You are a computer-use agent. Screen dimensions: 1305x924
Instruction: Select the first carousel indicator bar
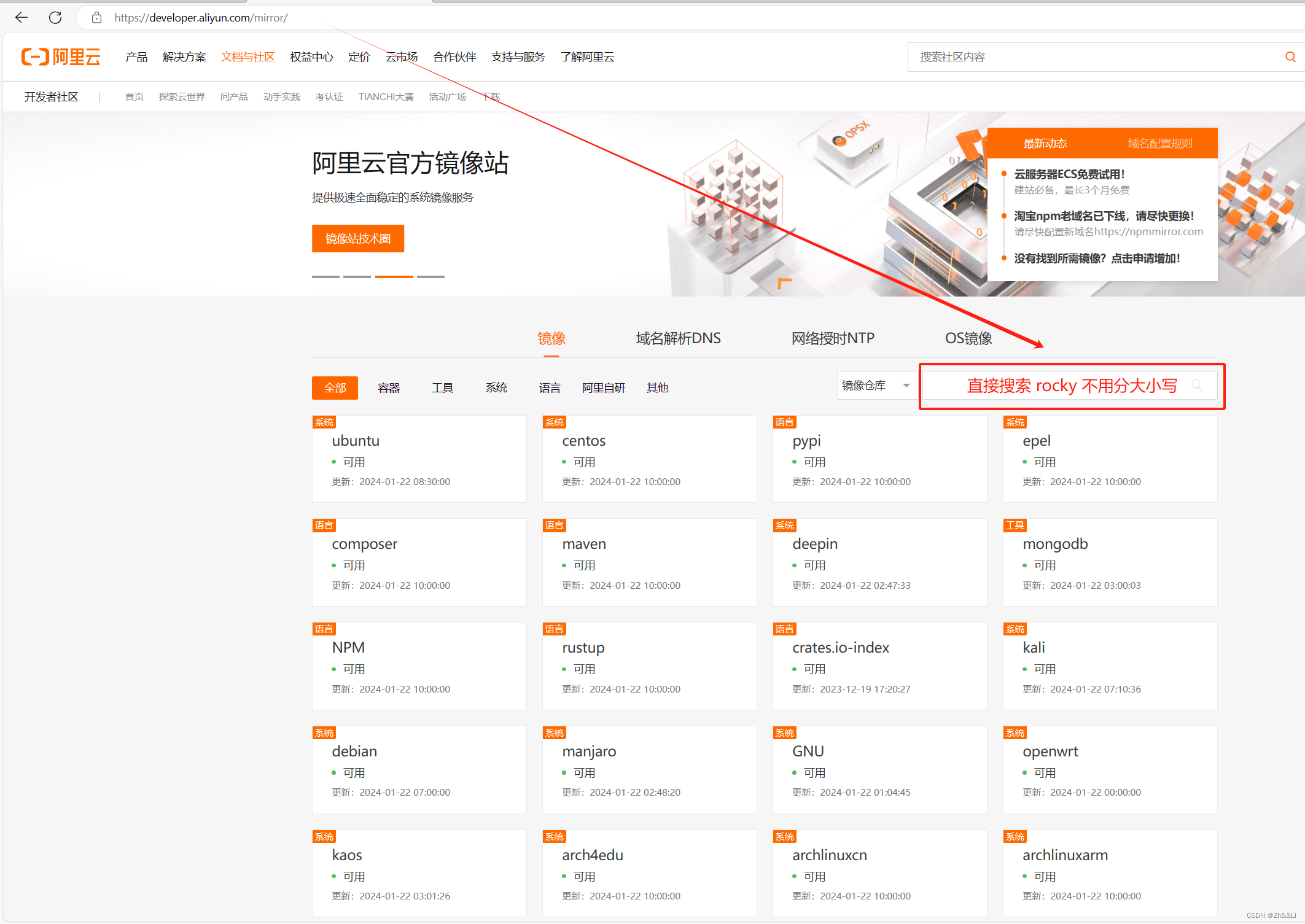(x=325, y=277)
